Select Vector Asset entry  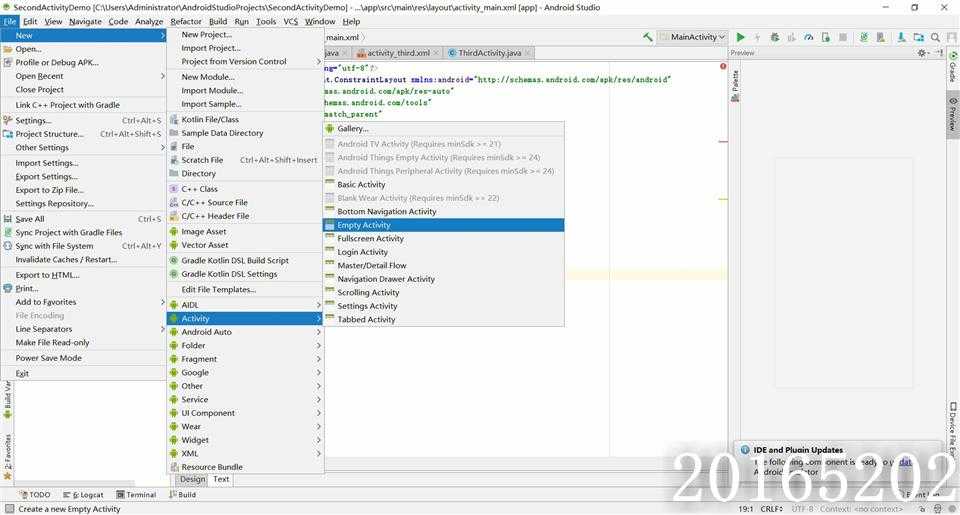[x=245, y=245]
